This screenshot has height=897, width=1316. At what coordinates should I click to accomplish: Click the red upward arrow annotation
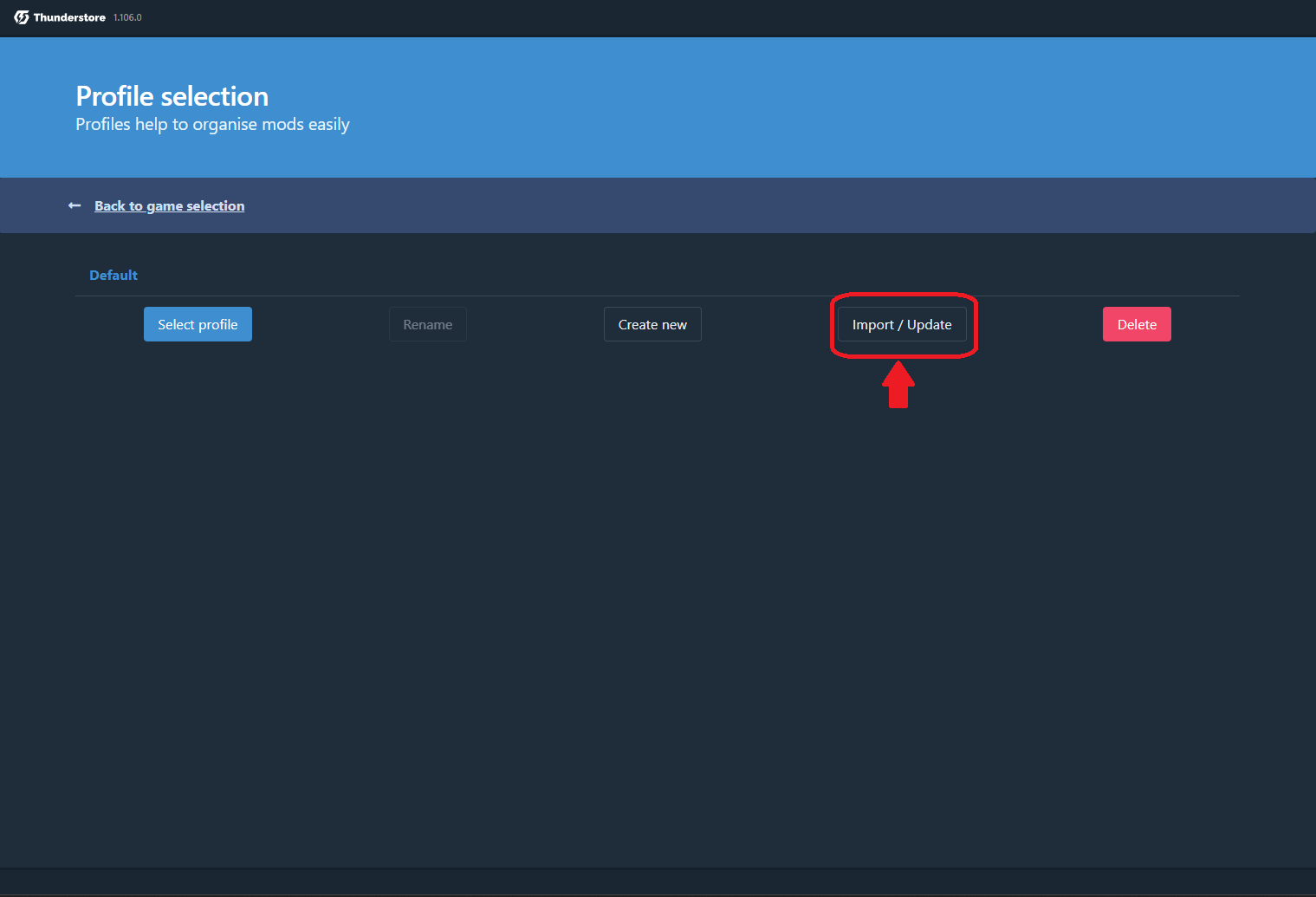click(898, 386)
